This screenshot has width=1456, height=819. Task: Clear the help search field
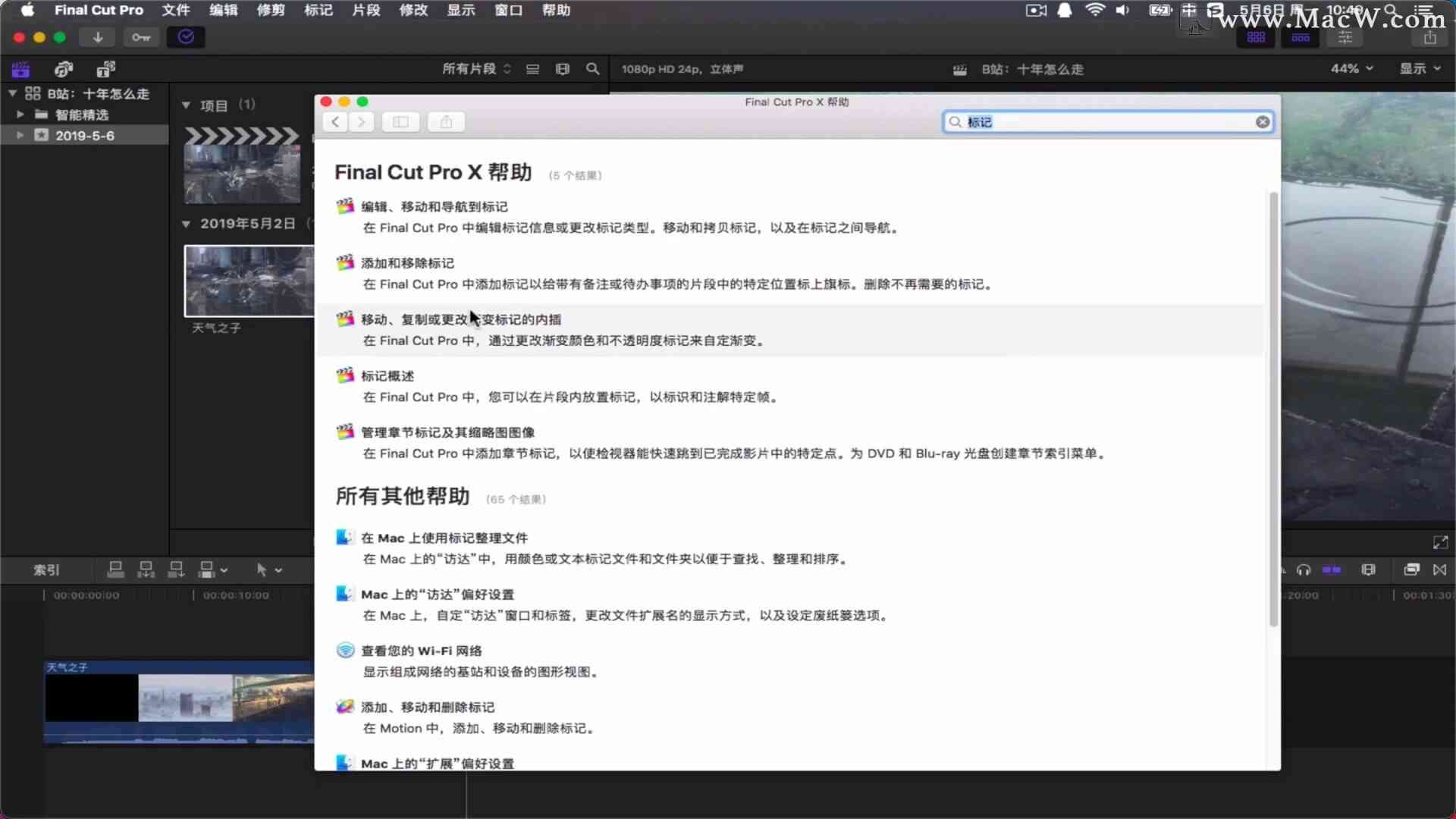click(x=1263, y=122)
